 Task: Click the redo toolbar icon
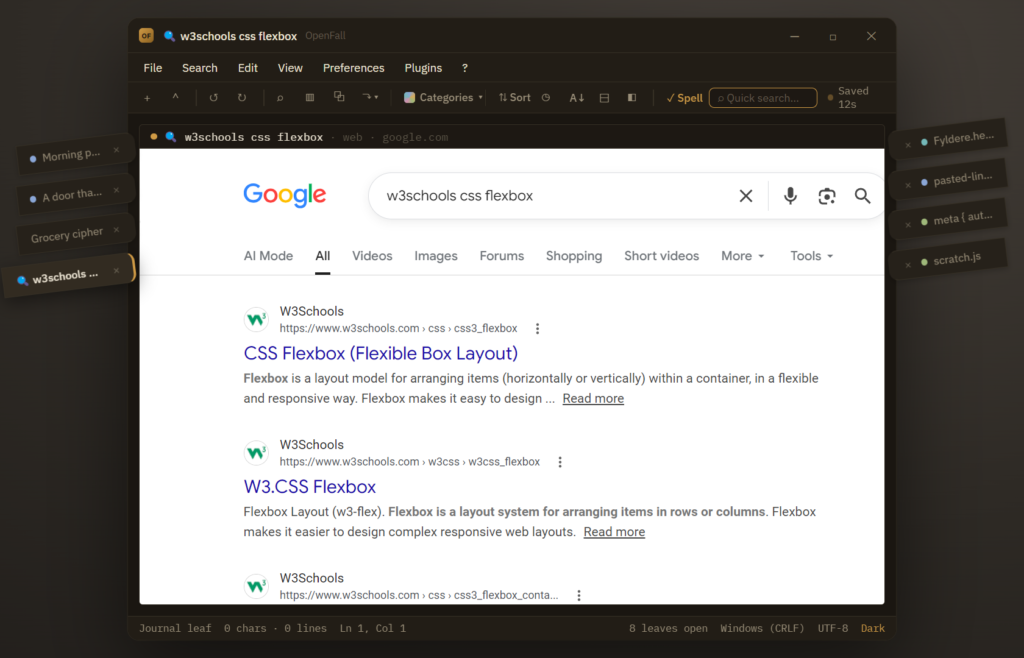click(x=242, y=98)
